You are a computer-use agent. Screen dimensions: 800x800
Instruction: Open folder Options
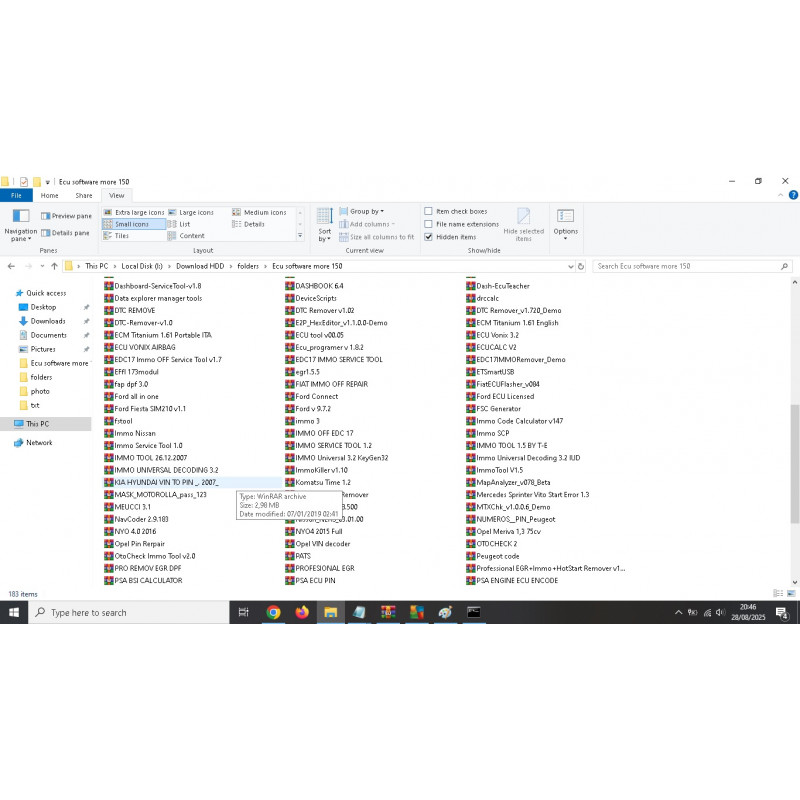[565, 224]
